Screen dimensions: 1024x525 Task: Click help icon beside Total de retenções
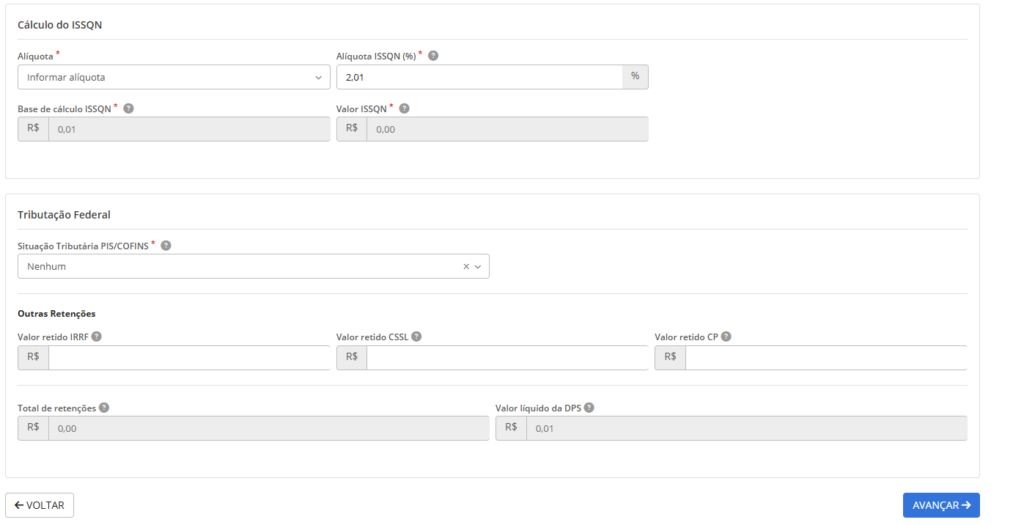tap(104, 408)
